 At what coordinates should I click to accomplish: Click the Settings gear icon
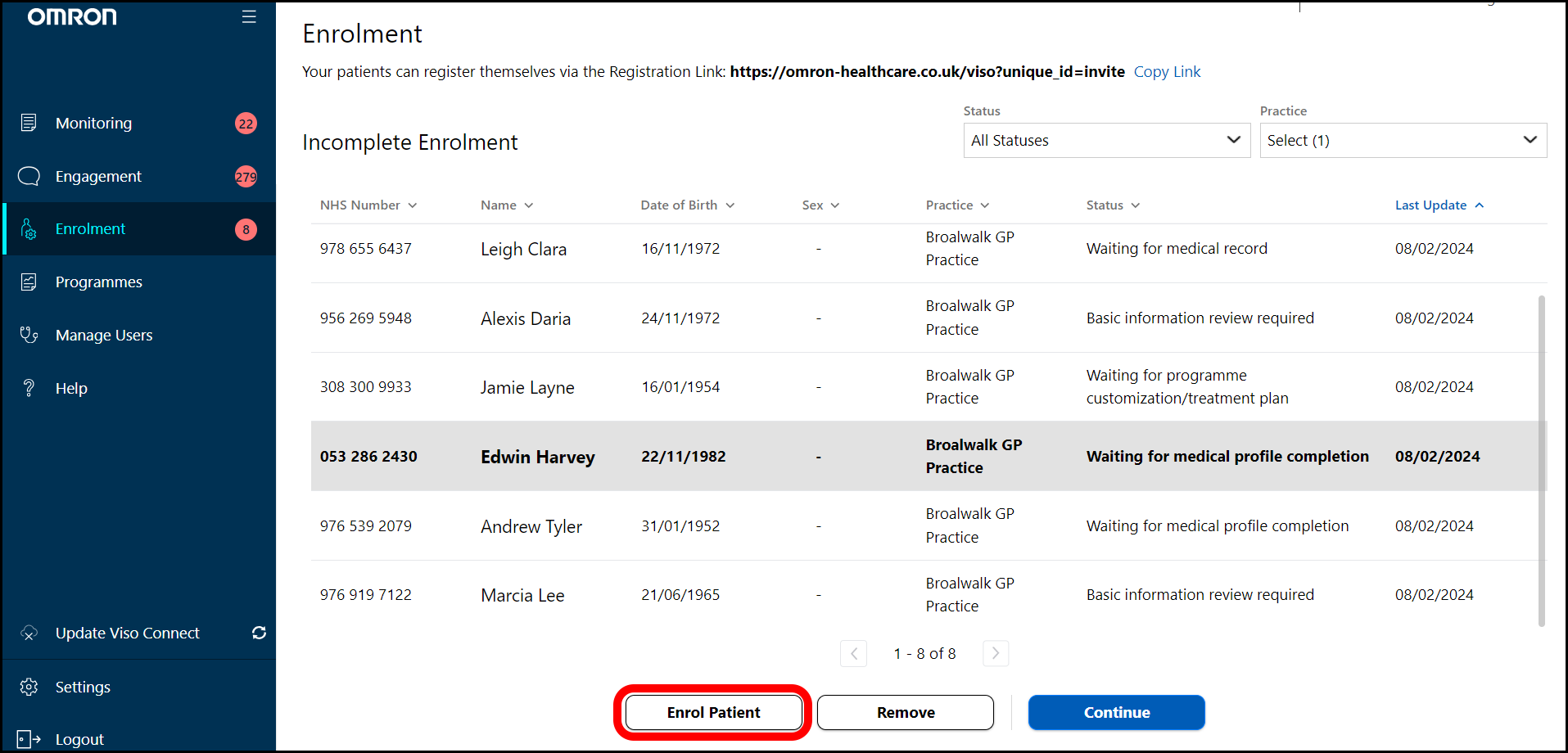coord(29,687)
